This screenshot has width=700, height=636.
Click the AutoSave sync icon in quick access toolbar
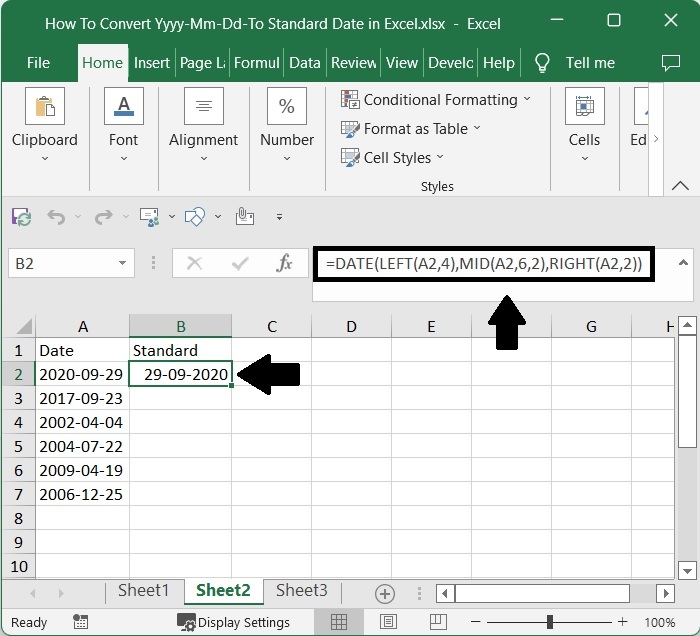pos(21,216)
